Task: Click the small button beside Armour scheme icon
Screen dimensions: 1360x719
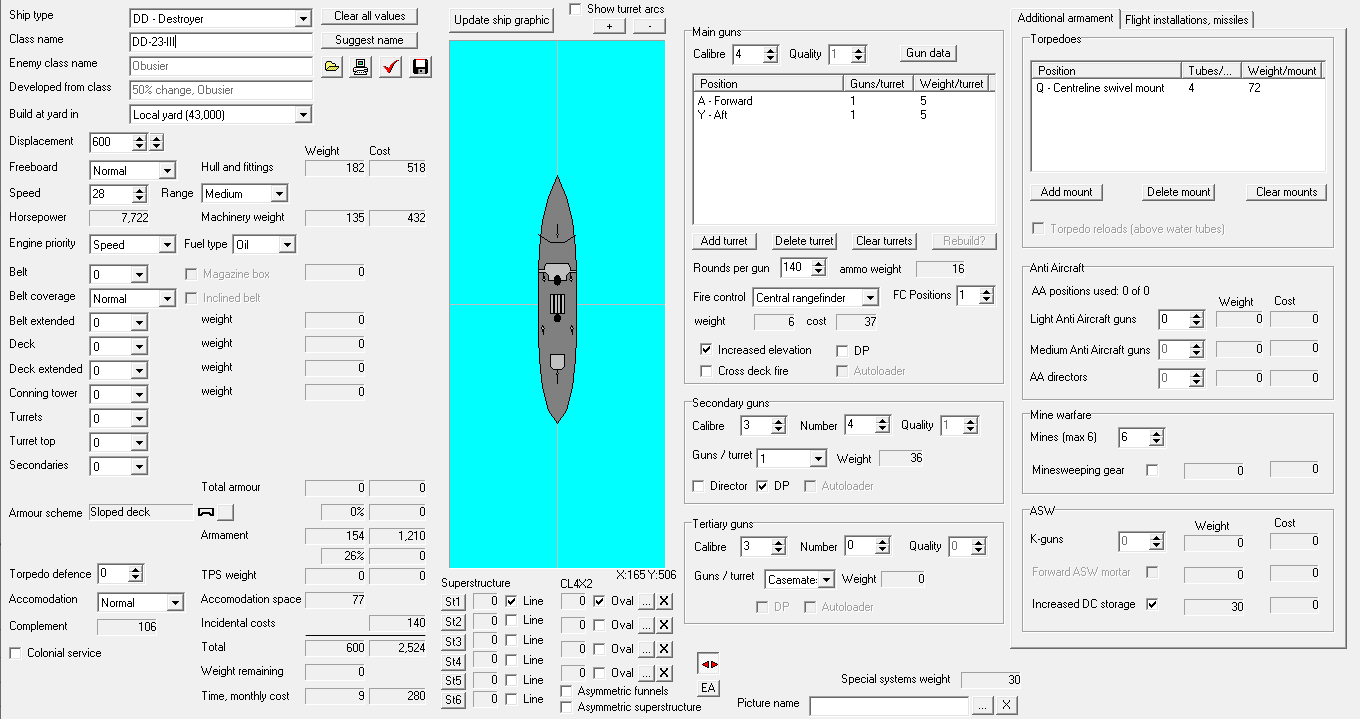Action: coord(225,512)
